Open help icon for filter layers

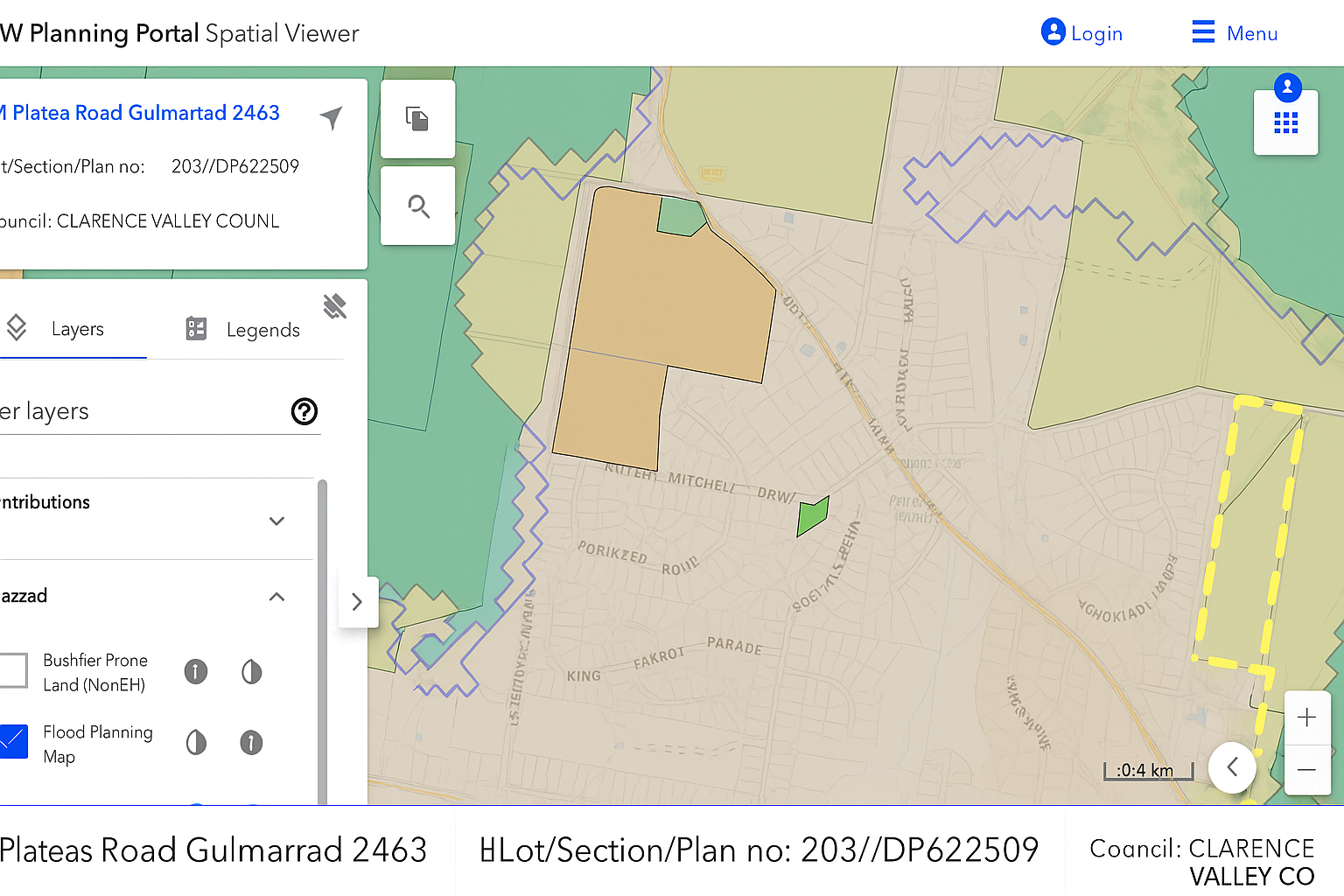coord(304,411)
